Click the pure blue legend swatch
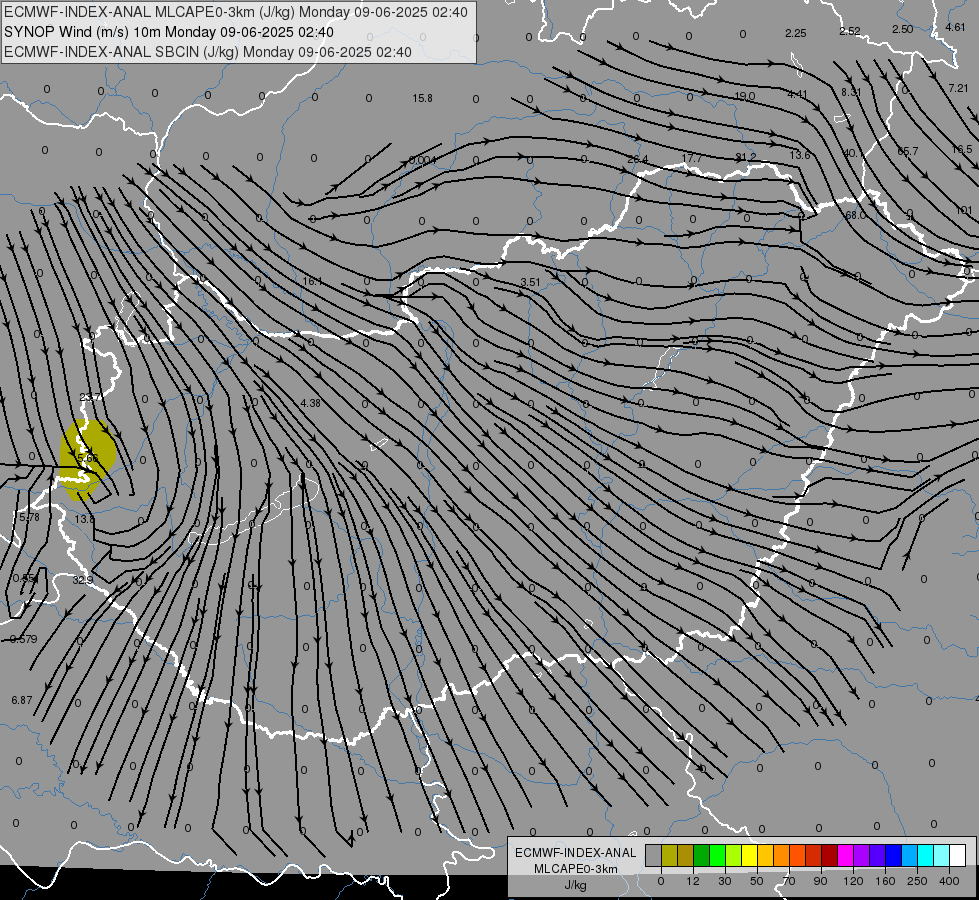 pyautogui.click(x=894, y=856)
